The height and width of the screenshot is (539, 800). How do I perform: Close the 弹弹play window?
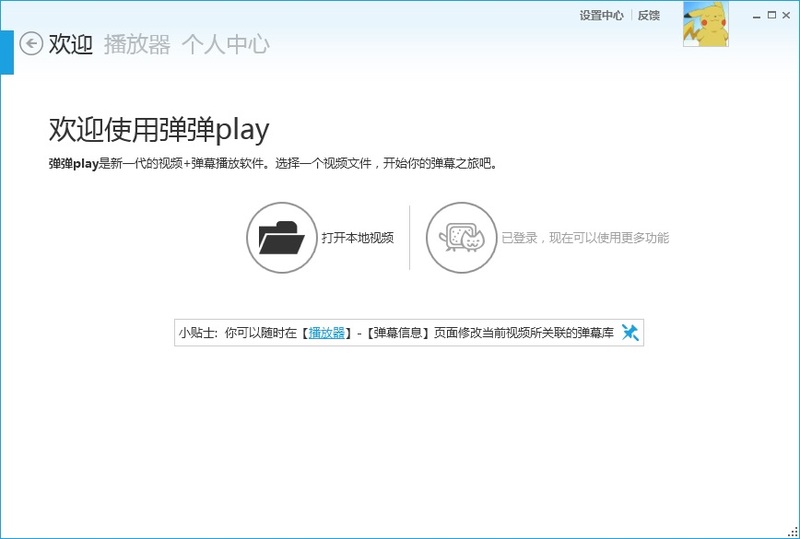point(787,15)
